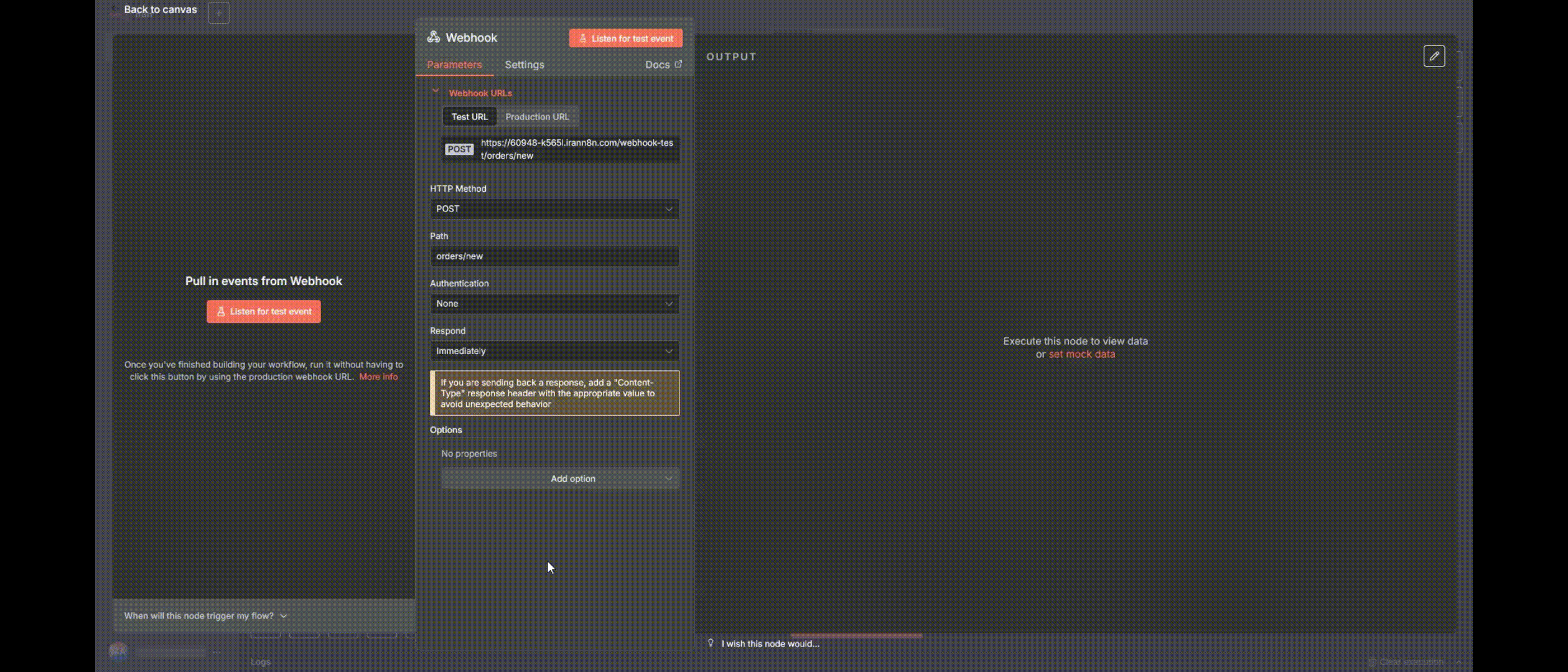Click user avatar in bottom left
The width and height of the screenshot is (1568, 672).
point(118,651)
